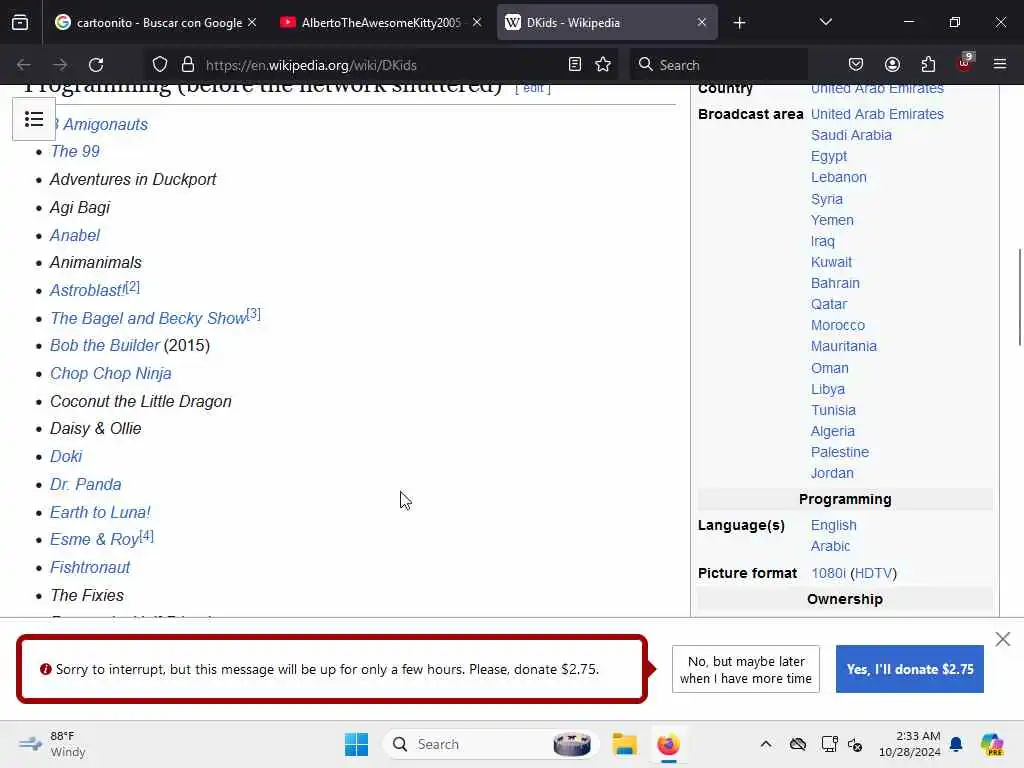Viewport: 1024px width, 768px height.
Task: Close the DKids Wikipedia tab
Action: (x=701, y=22)
